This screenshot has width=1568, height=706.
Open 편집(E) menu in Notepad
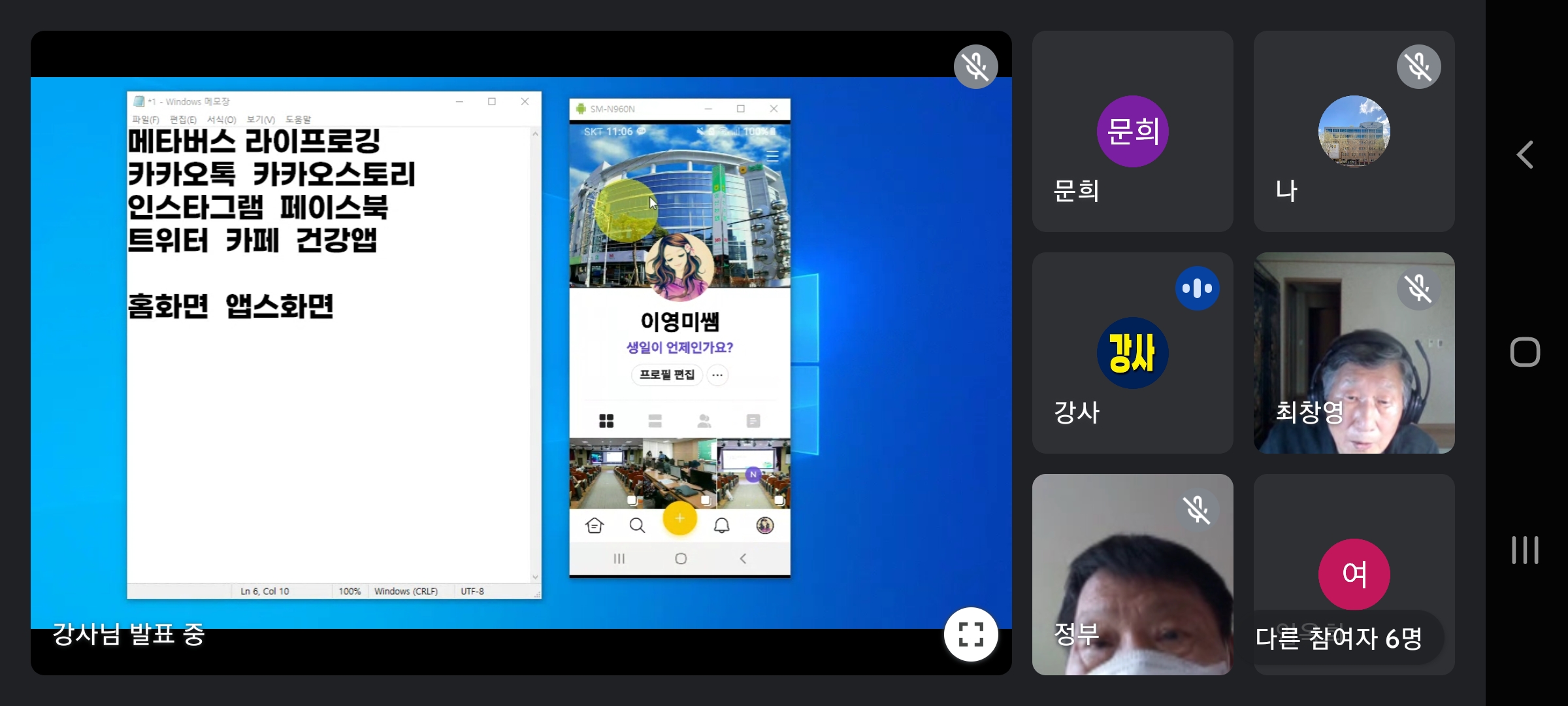tap(183, 120)
